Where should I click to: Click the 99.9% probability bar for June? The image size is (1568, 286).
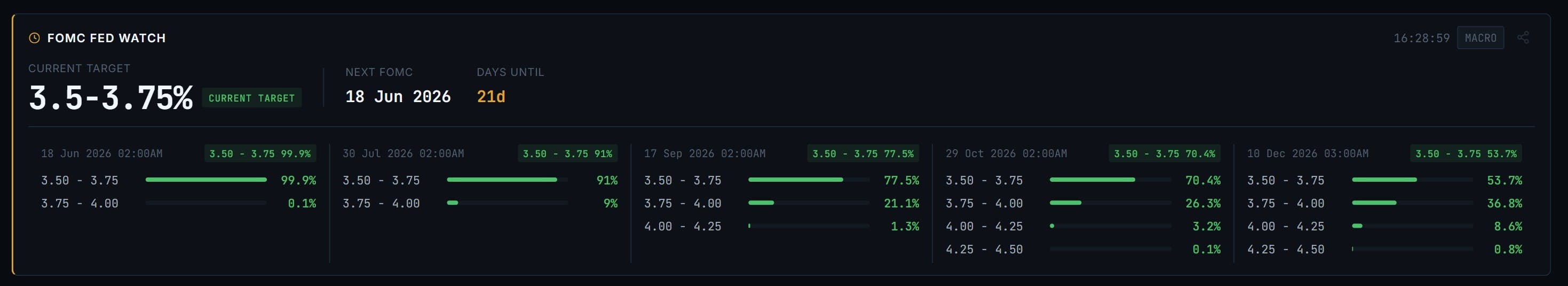[x=205, y=180]
